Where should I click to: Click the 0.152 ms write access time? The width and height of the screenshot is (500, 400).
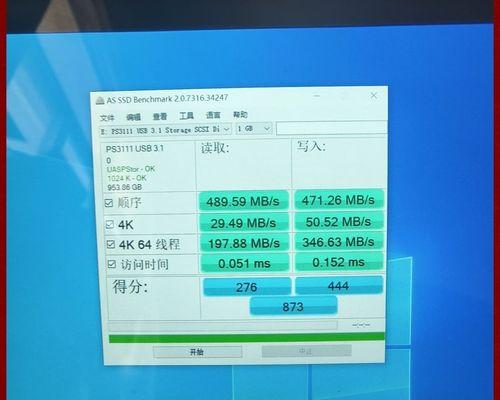(339, 262)
